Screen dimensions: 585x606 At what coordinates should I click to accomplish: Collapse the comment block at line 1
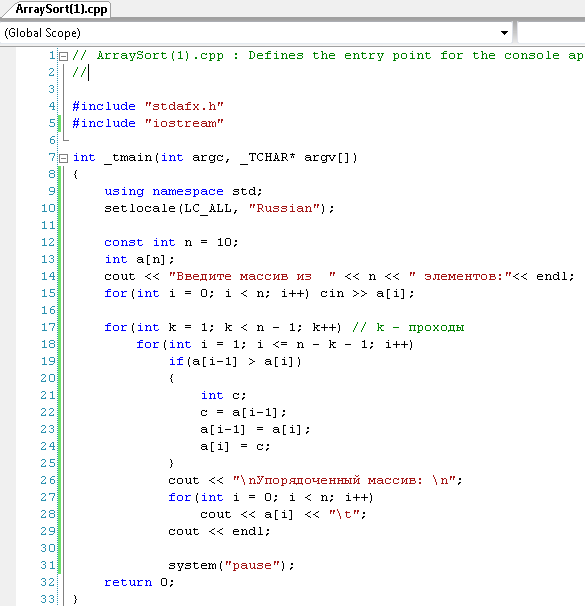pyautogui.click(x=64, y=56)
